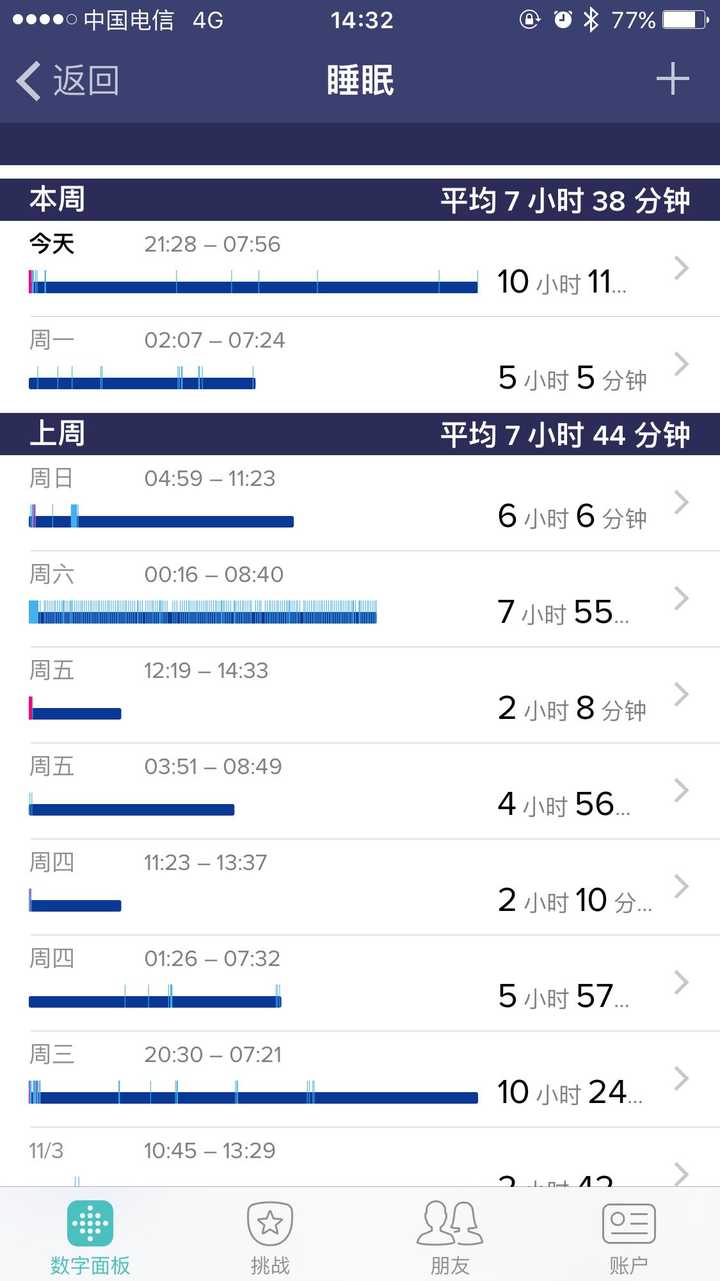Expand today's 21:28 – 07:56 entry chevron
This screenshot has height=1281, width=720.
(x=682, y=267)
